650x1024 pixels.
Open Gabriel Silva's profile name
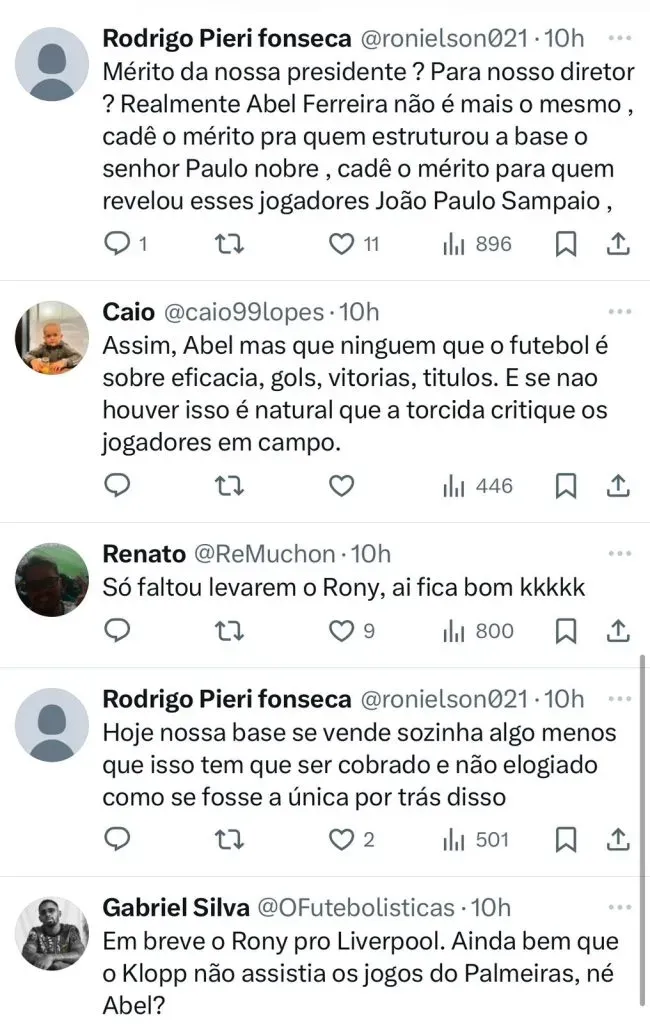176,908
